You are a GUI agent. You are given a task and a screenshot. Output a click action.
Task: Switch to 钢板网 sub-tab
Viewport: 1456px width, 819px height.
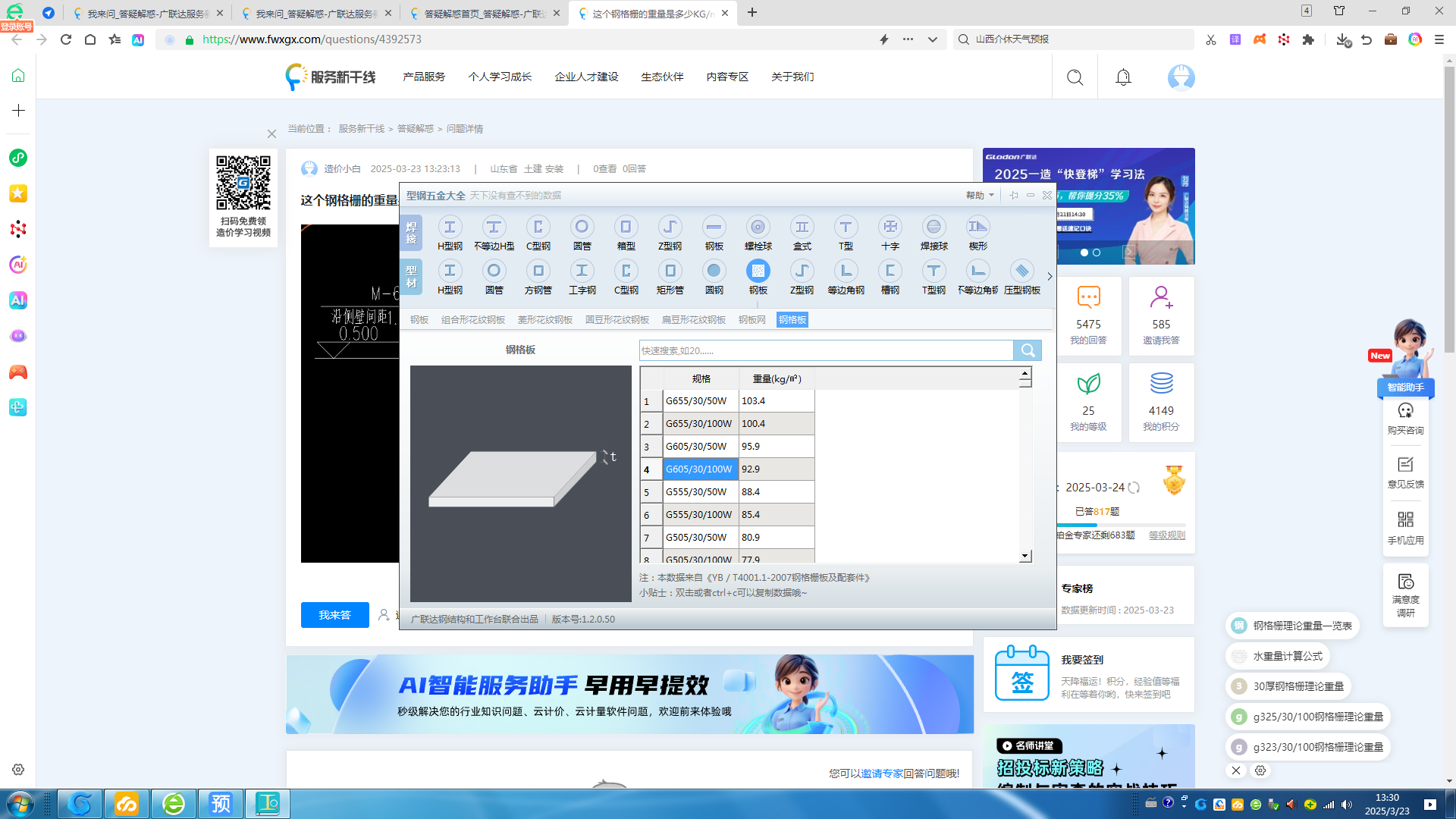tap(752, 320)
